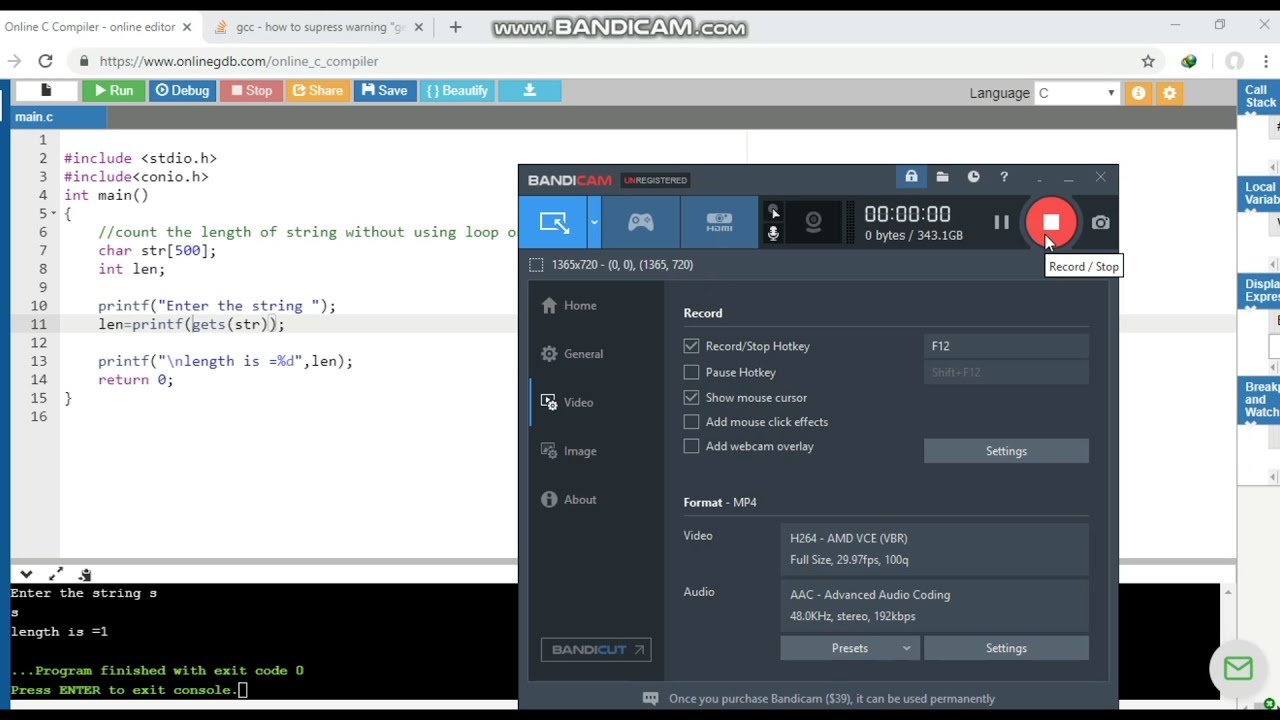The width and height of the screenshot is (1280, 720).
Task: Click the purchase Bandicam message at the bottom
Action: [x=831, y=699]
